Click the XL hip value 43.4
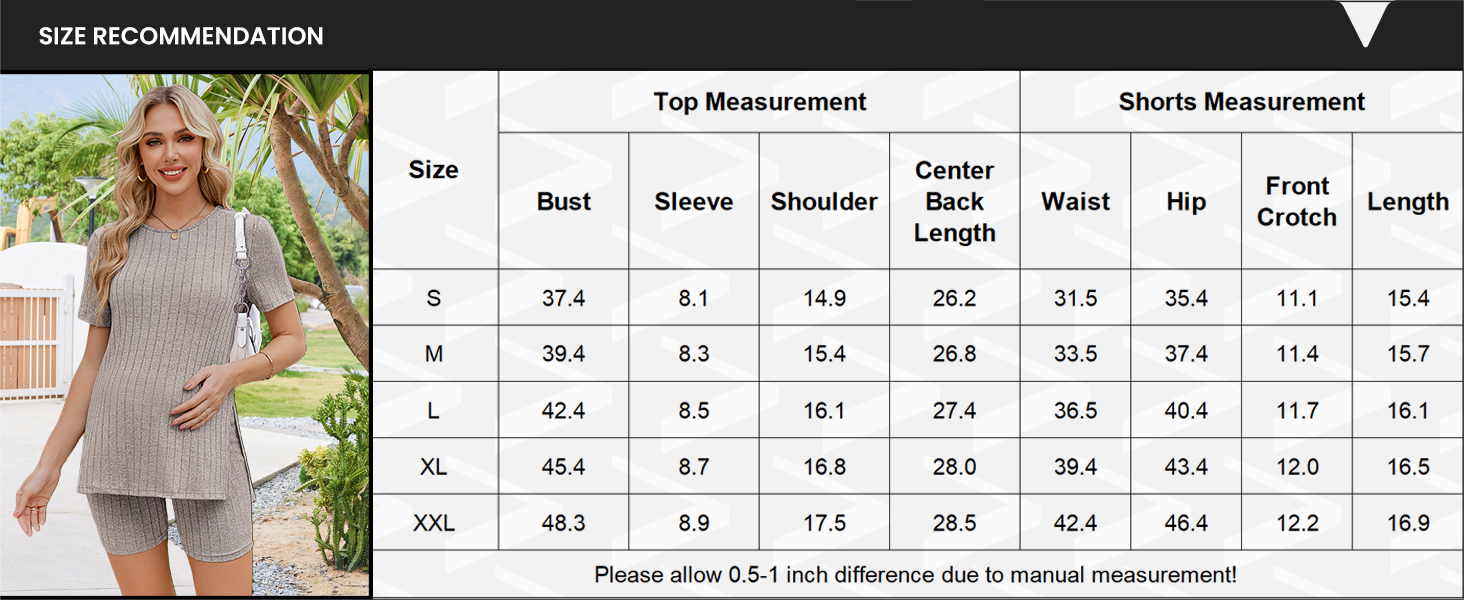Image resolution: width=1464 pixels, height=600 pixels. 1186,467
